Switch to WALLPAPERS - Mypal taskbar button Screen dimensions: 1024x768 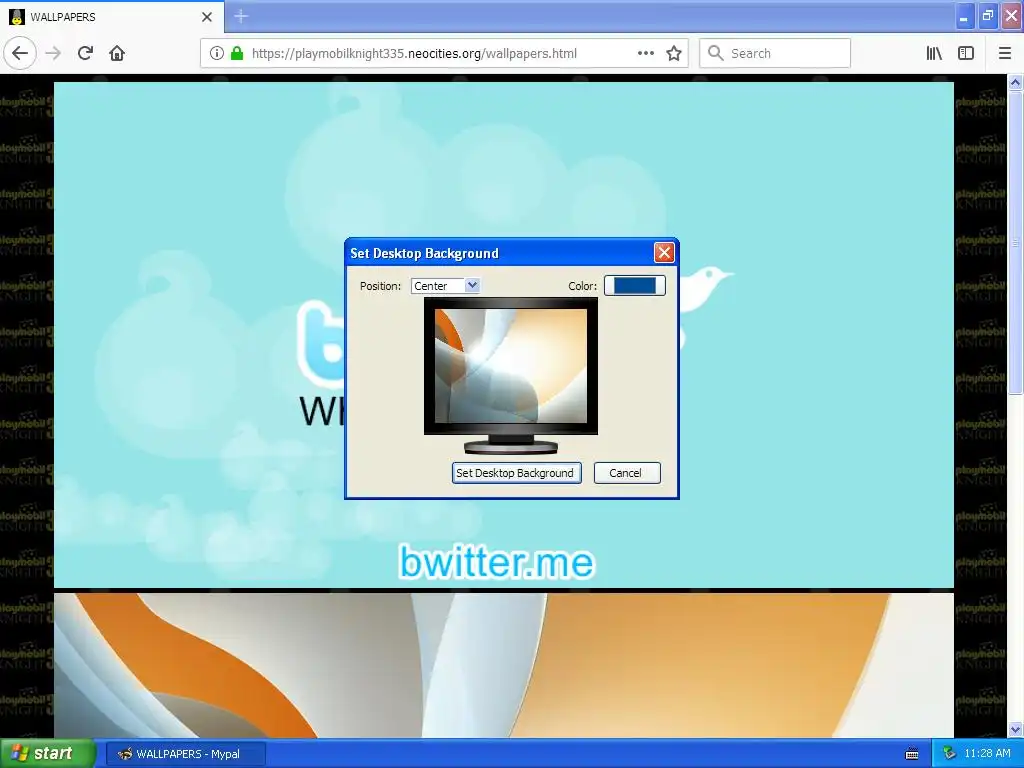coord(185,754)
